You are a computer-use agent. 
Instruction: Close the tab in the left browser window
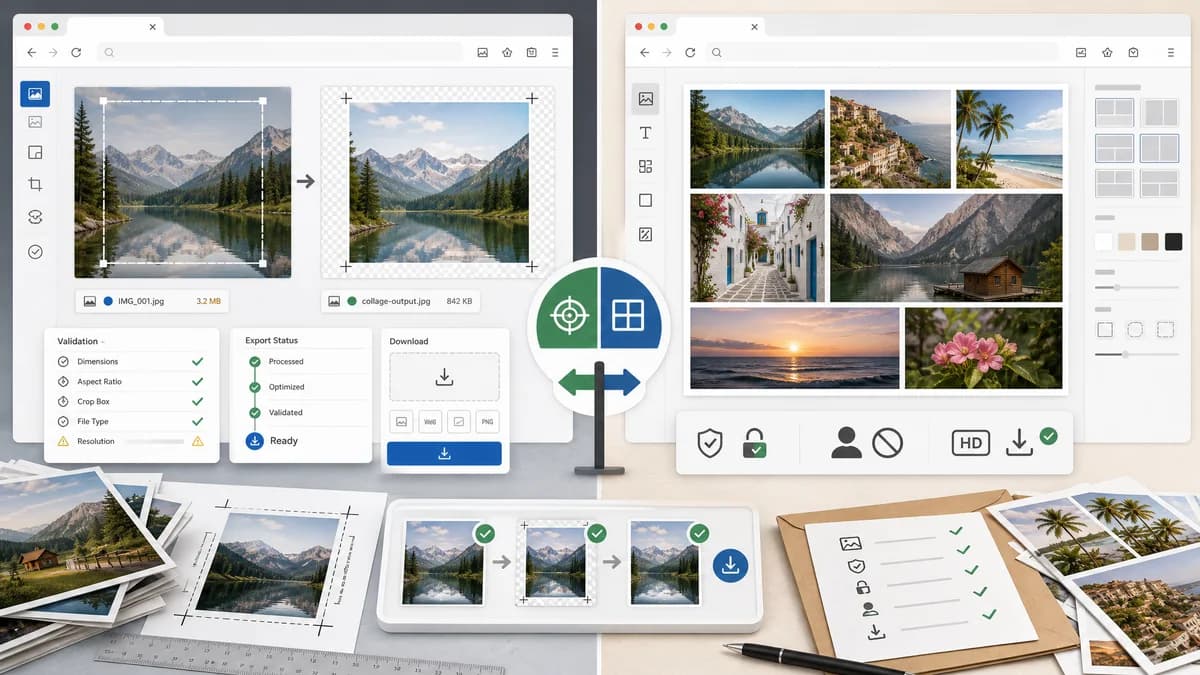click(x=152, y=28)
